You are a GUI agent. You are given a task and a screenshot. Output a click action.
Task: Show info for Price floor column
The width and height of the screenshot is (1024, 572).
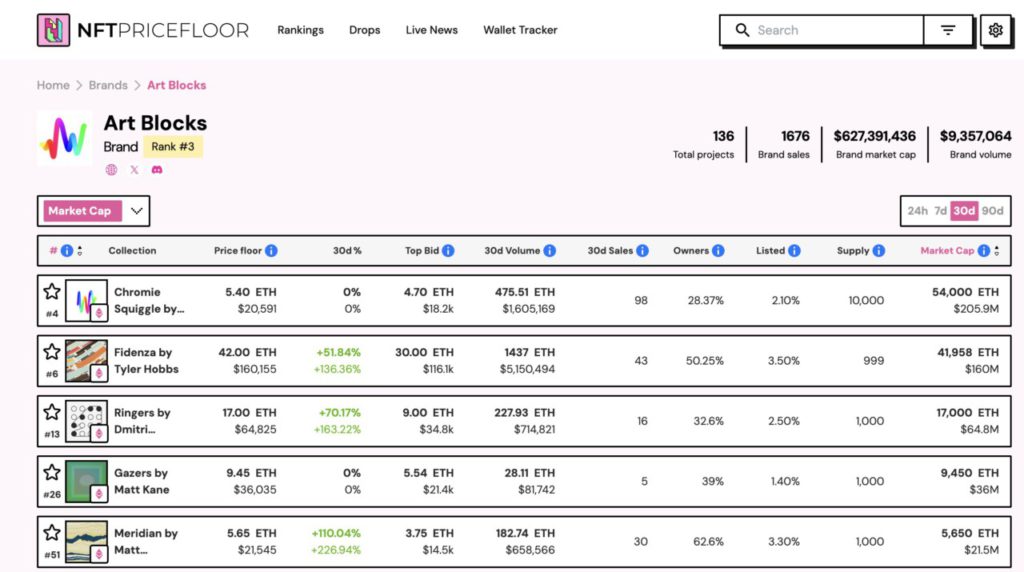click(x=271, y=251)
